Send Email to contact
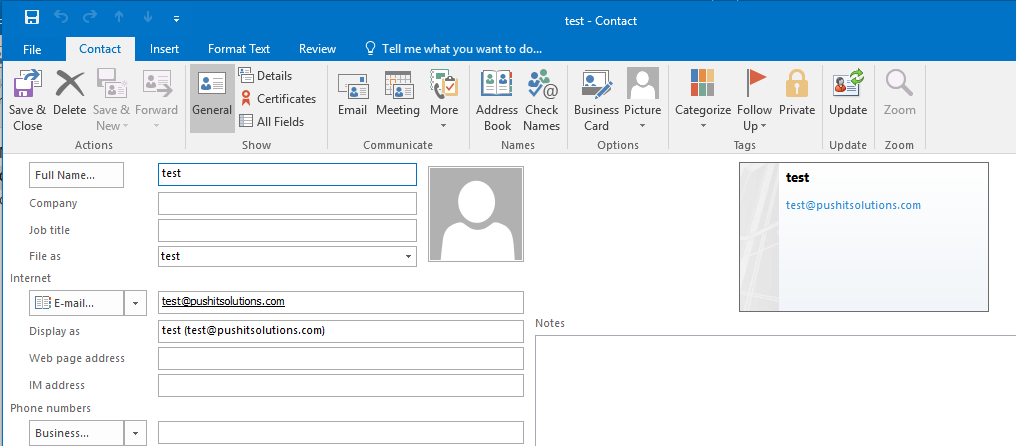 click(x=352, y=94)
